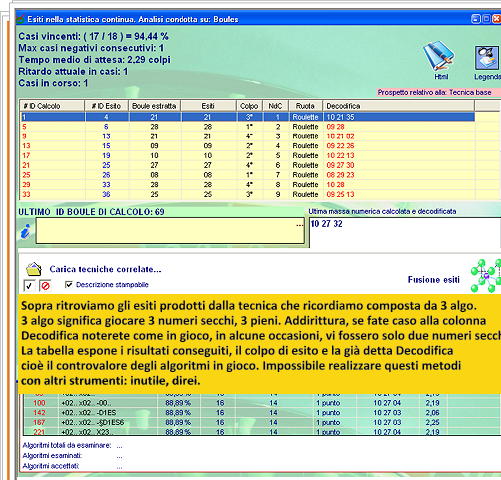The image size is (501, 480).
Task: Click ID Calcolo value 33
Action: [x=26, y=194]
